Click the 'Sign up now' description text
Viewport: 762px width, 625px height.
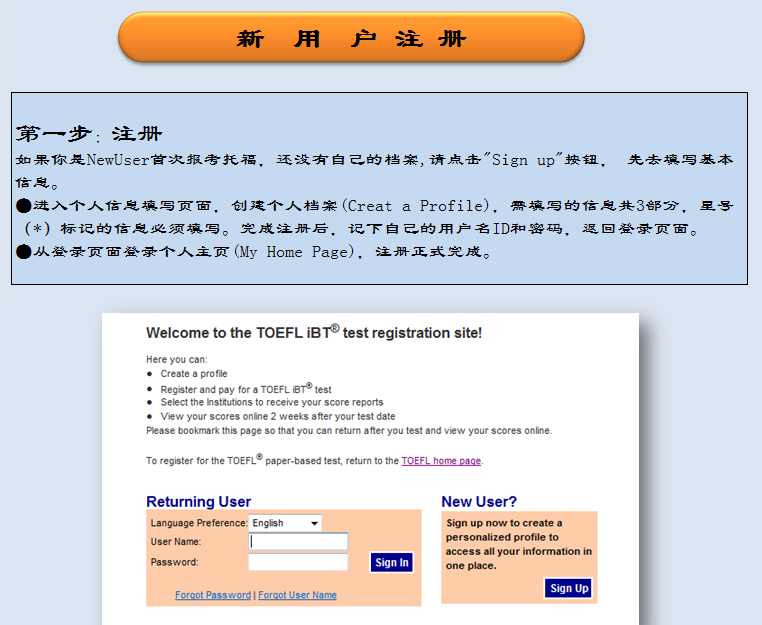pos(518,544)
